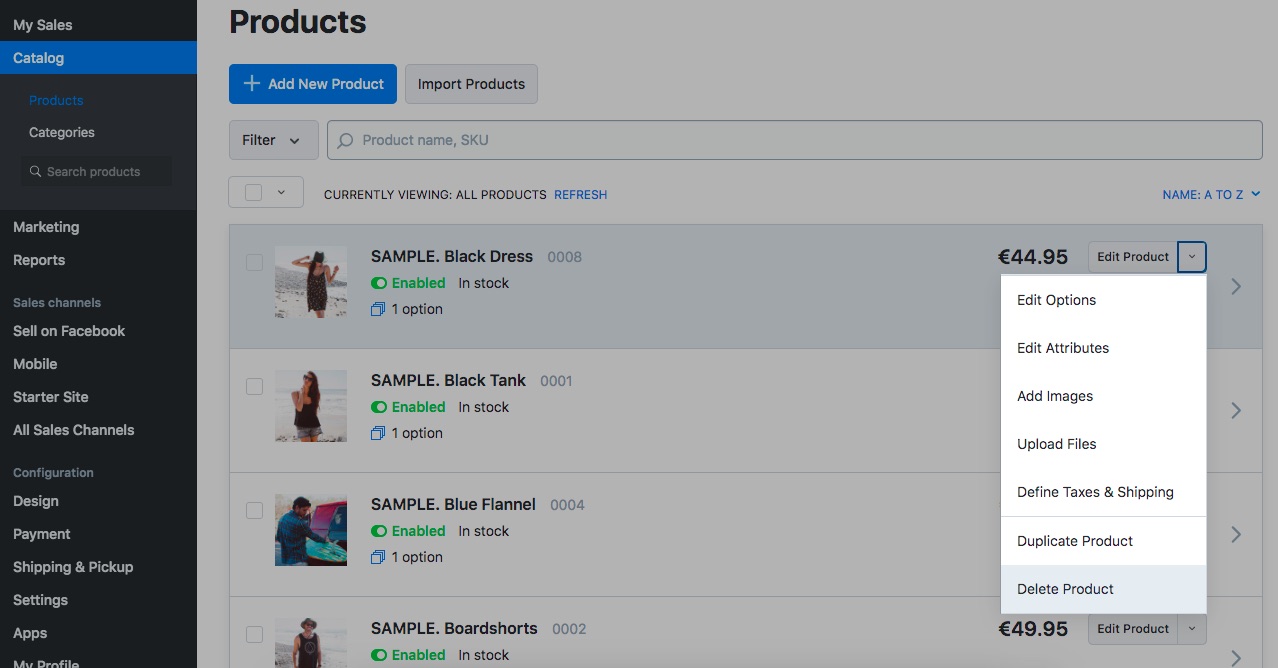The image size is (1278, 668).
Task: Open Black Tank details with right arrow
Action: (1236, 410)
